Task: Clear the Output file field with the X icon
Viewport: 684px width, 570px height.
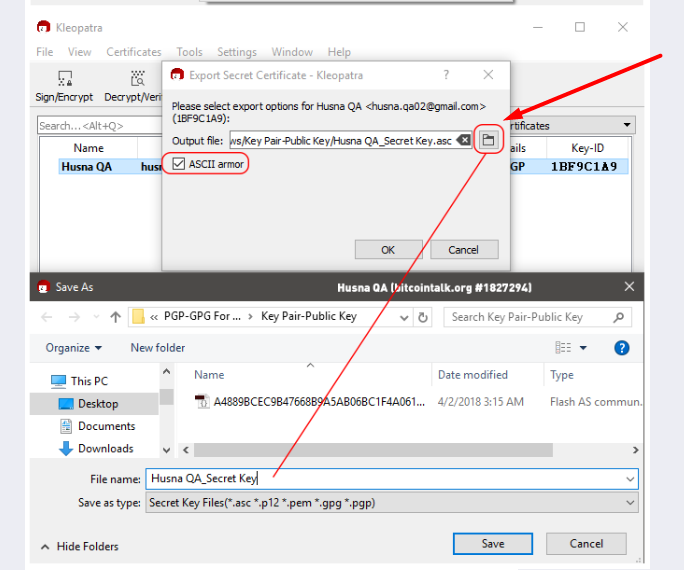Action: [464, 140]
